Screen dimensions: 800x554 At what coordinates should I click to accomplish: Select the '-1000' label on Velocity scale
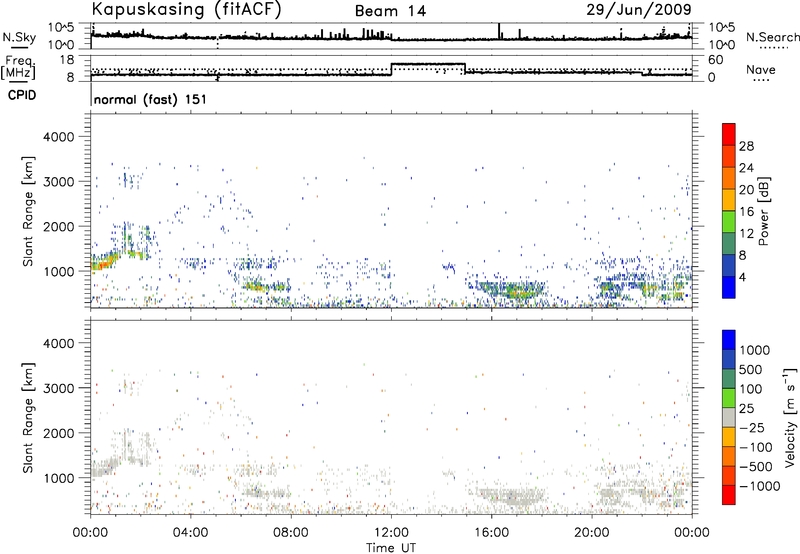(759, 486)
